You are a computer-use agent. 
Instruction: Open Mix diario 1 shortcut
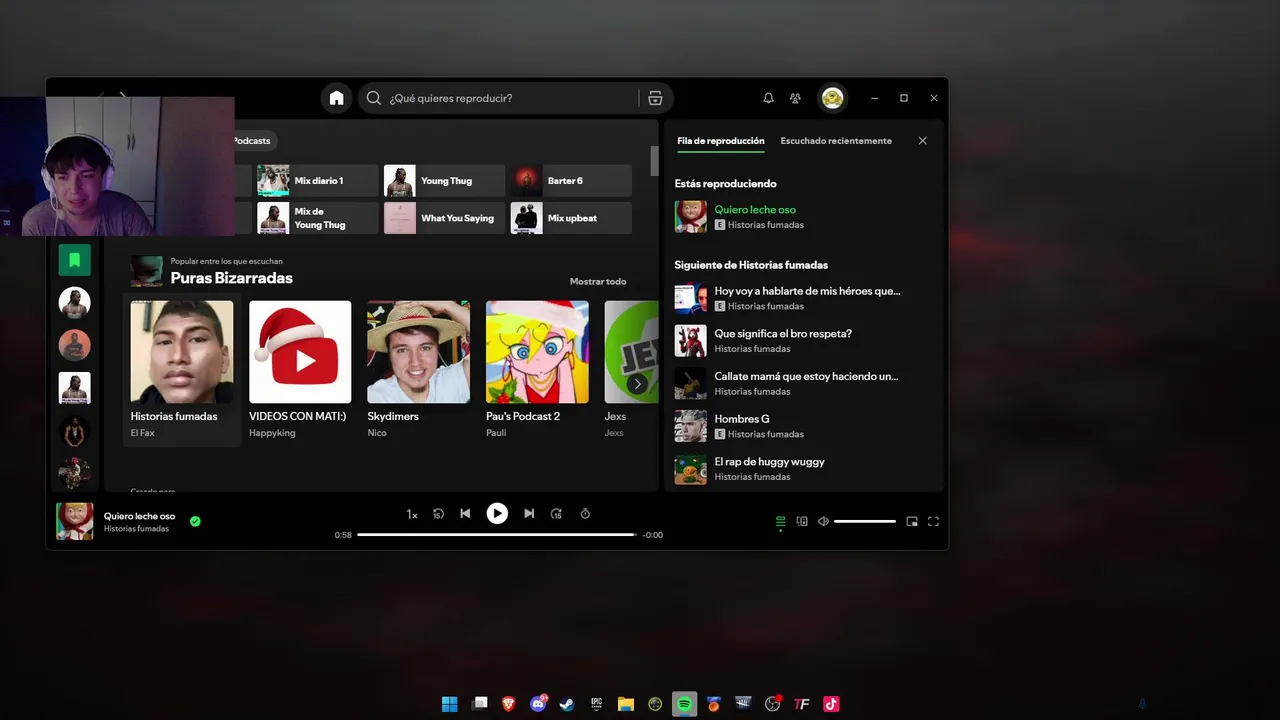click(318, 181)
